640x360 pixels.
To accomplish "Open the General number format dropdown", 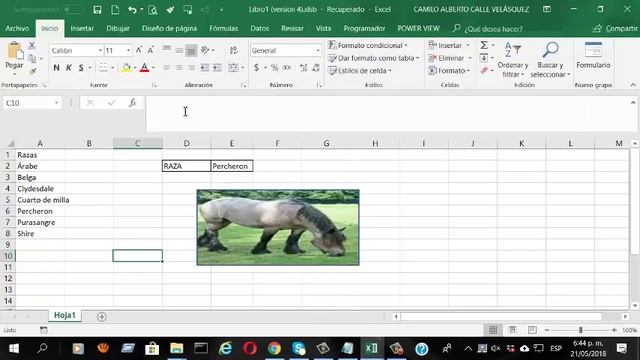I will click(x=318, y=51).
